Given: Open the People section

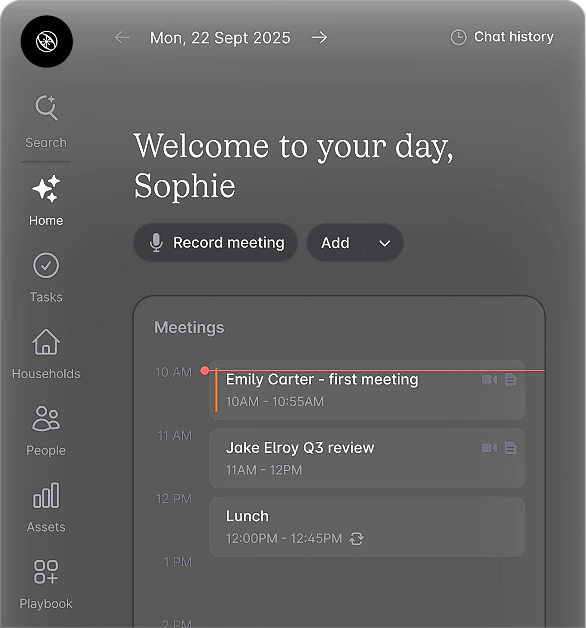Looking at the screenshot, I should click(46, 431).
